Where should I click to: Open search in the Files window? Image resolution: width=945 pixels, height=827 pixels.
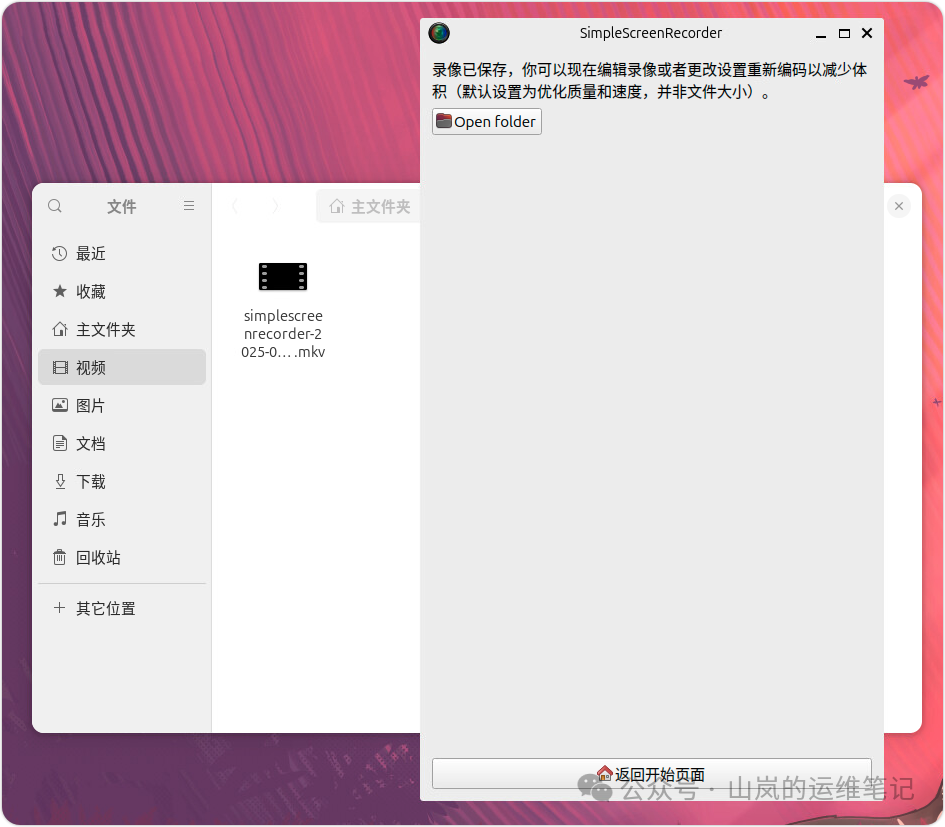tap(55, 206)
